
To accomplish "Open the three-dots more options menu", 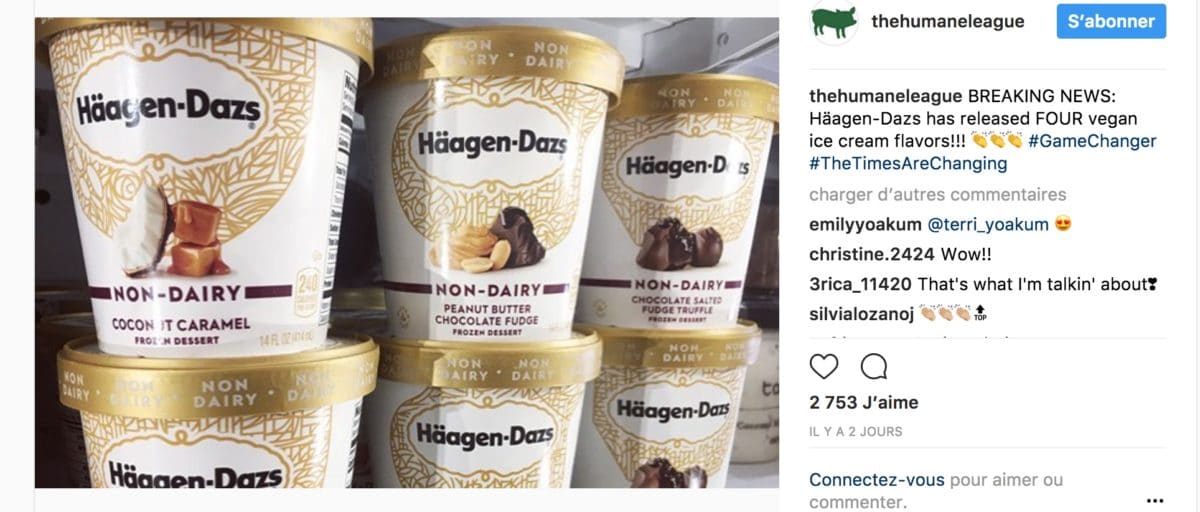I will pos(1155,500).
